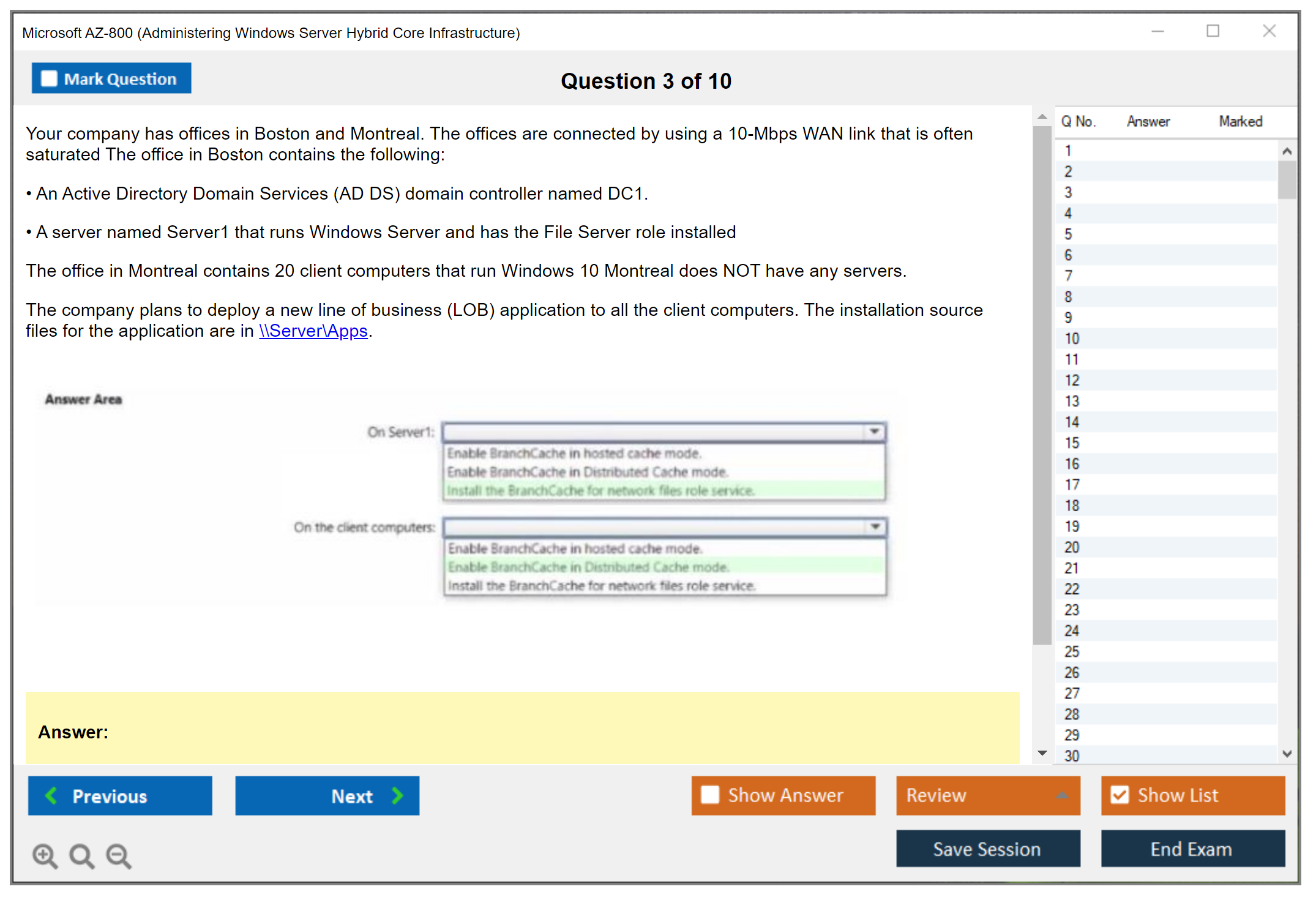Screen dimensions: 1316x900
Task: Click the reset zoom magnifier icon
Action: coord(81,855)
